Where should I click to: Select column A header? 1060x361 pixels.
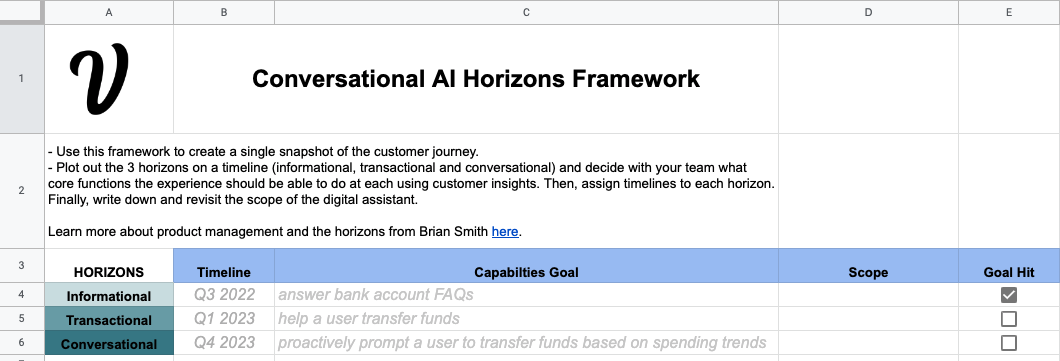tap(109, 12)
